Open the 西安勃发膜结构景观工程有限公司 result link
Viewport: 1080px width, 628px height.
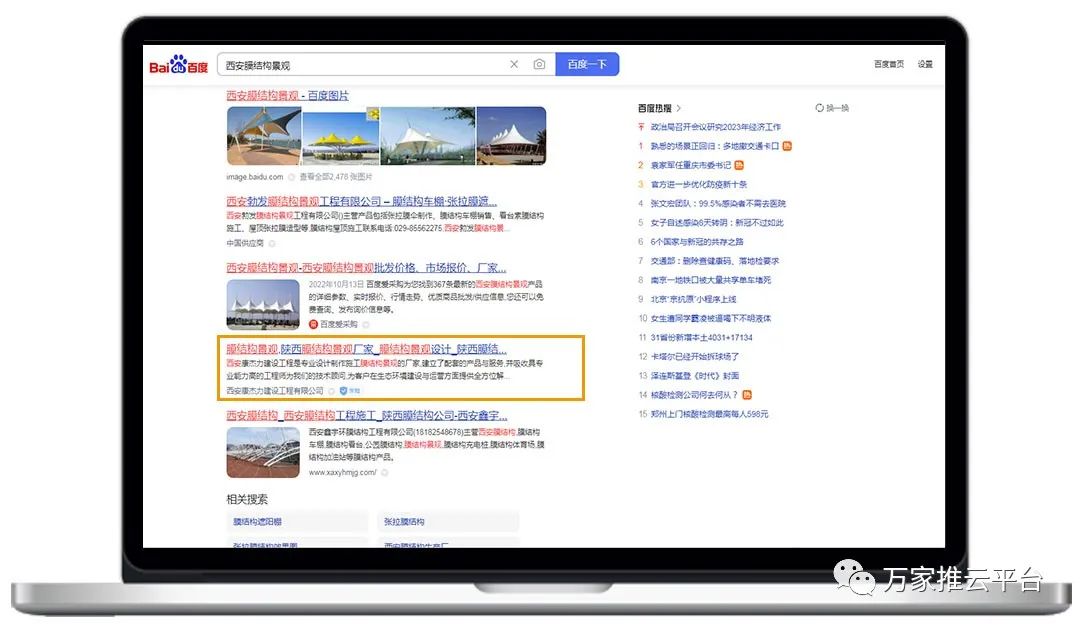361,201
